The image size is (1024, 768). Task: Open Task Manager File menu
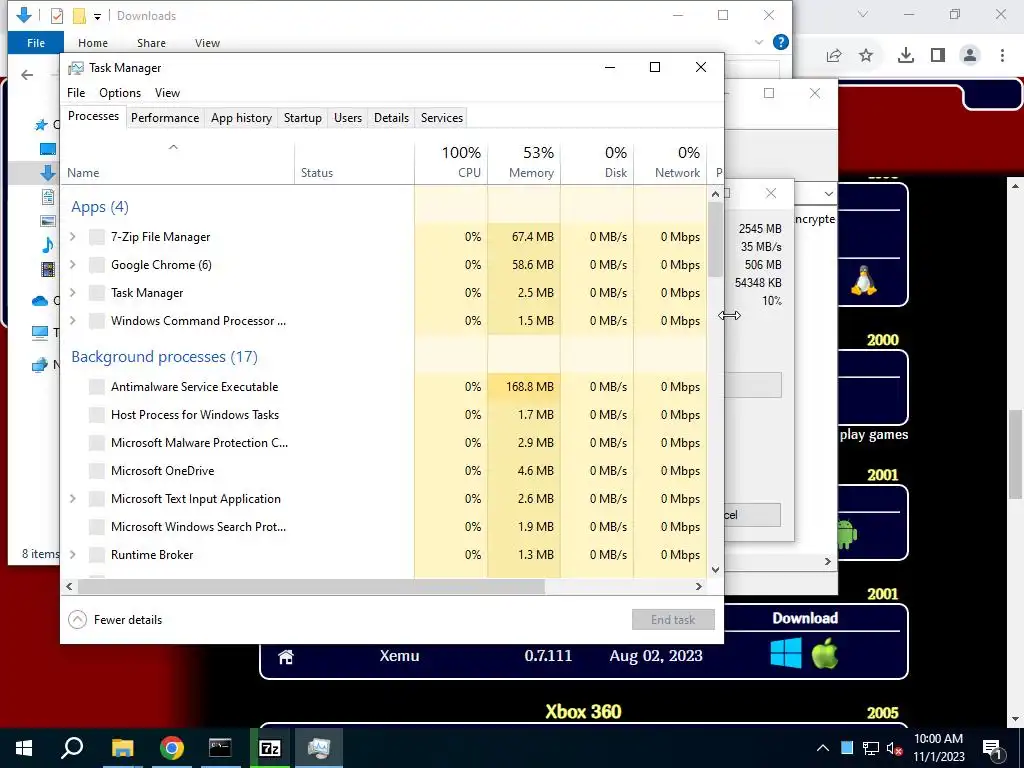tap(76, 93)
